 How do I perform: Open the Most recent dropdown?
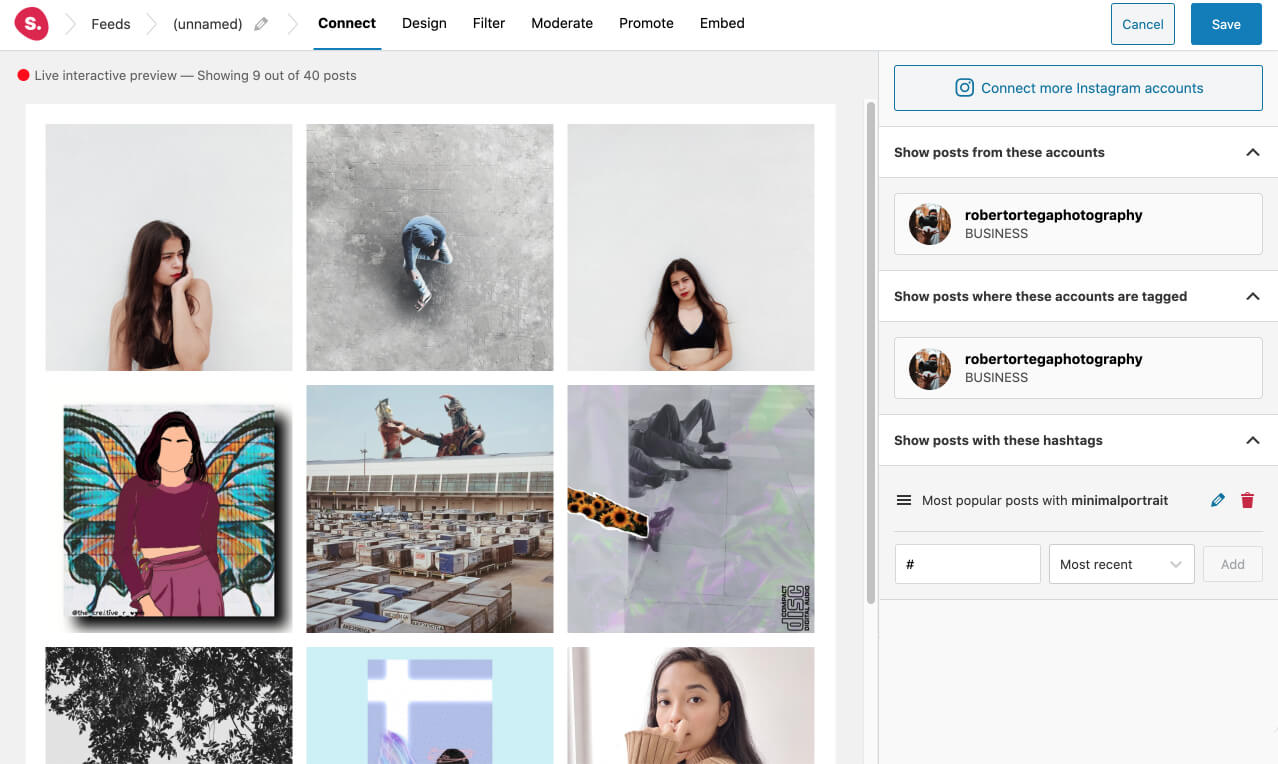coord(1121,564)
